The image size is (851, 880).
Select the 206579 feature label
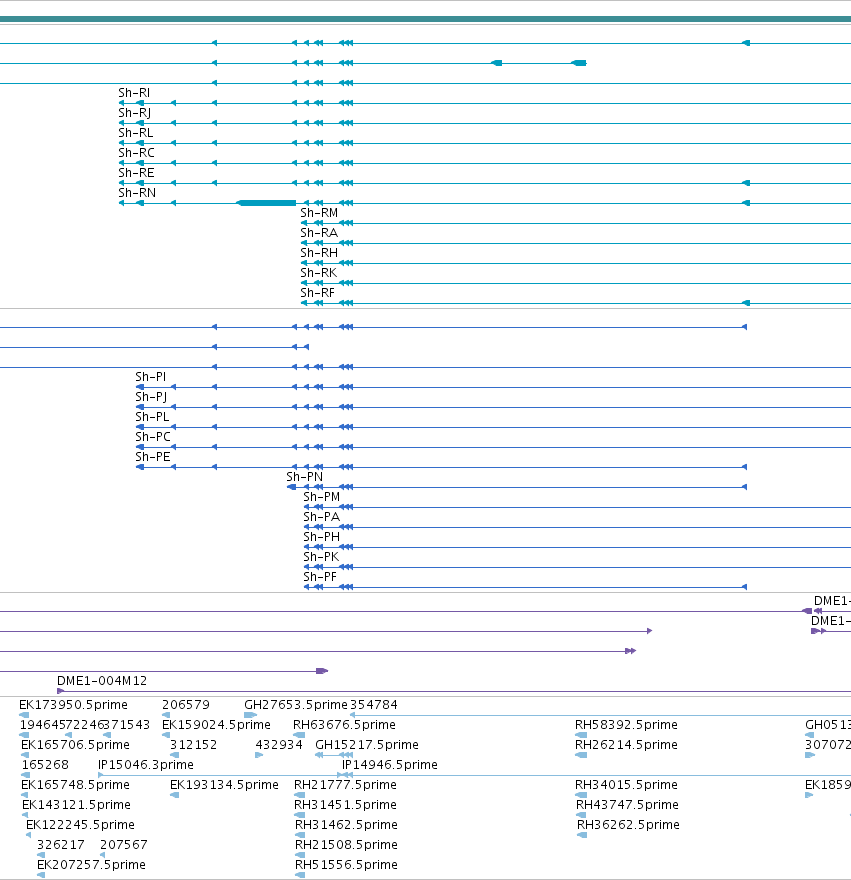click(186, 705)
